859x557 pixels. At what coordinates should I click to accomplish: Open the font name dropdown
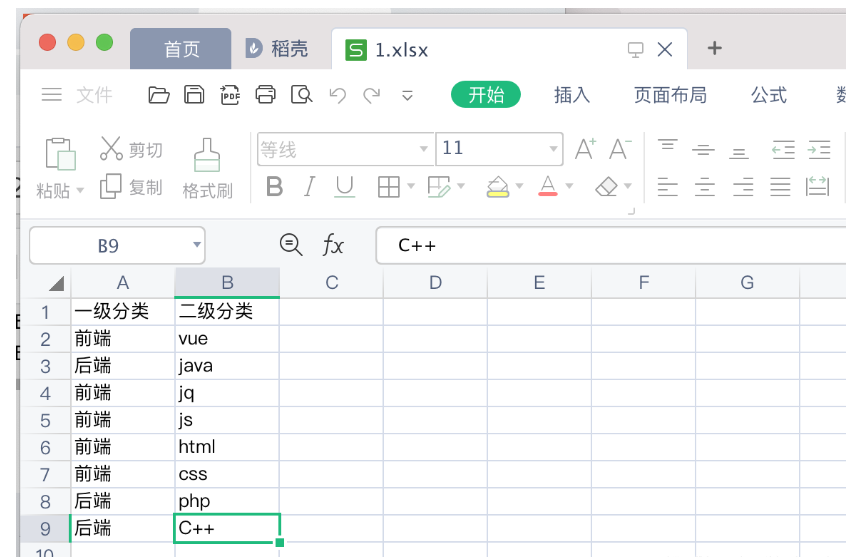point(423,149)
